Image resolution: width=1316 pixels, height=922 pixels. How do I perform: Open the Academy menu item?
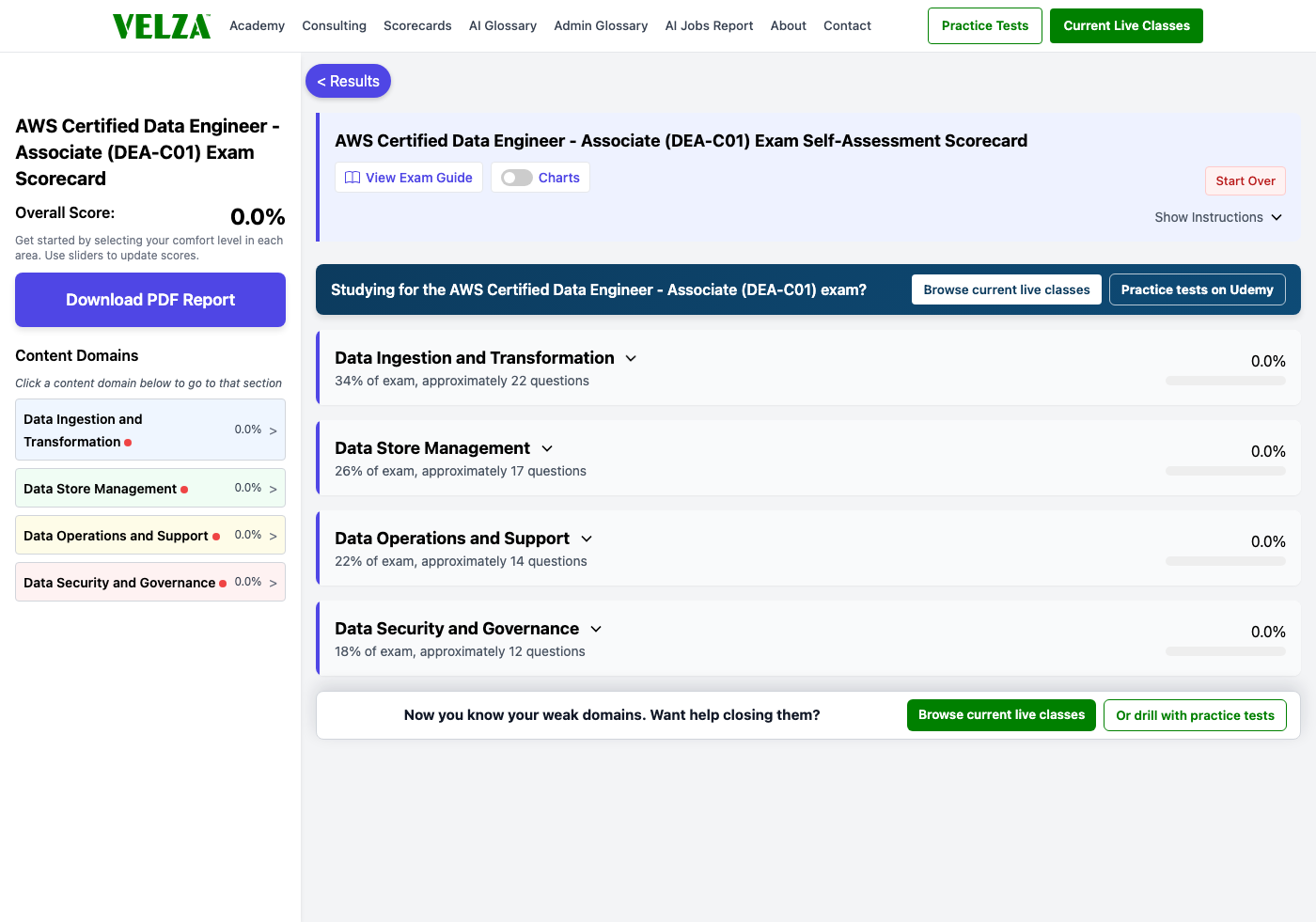click(257, 25)
